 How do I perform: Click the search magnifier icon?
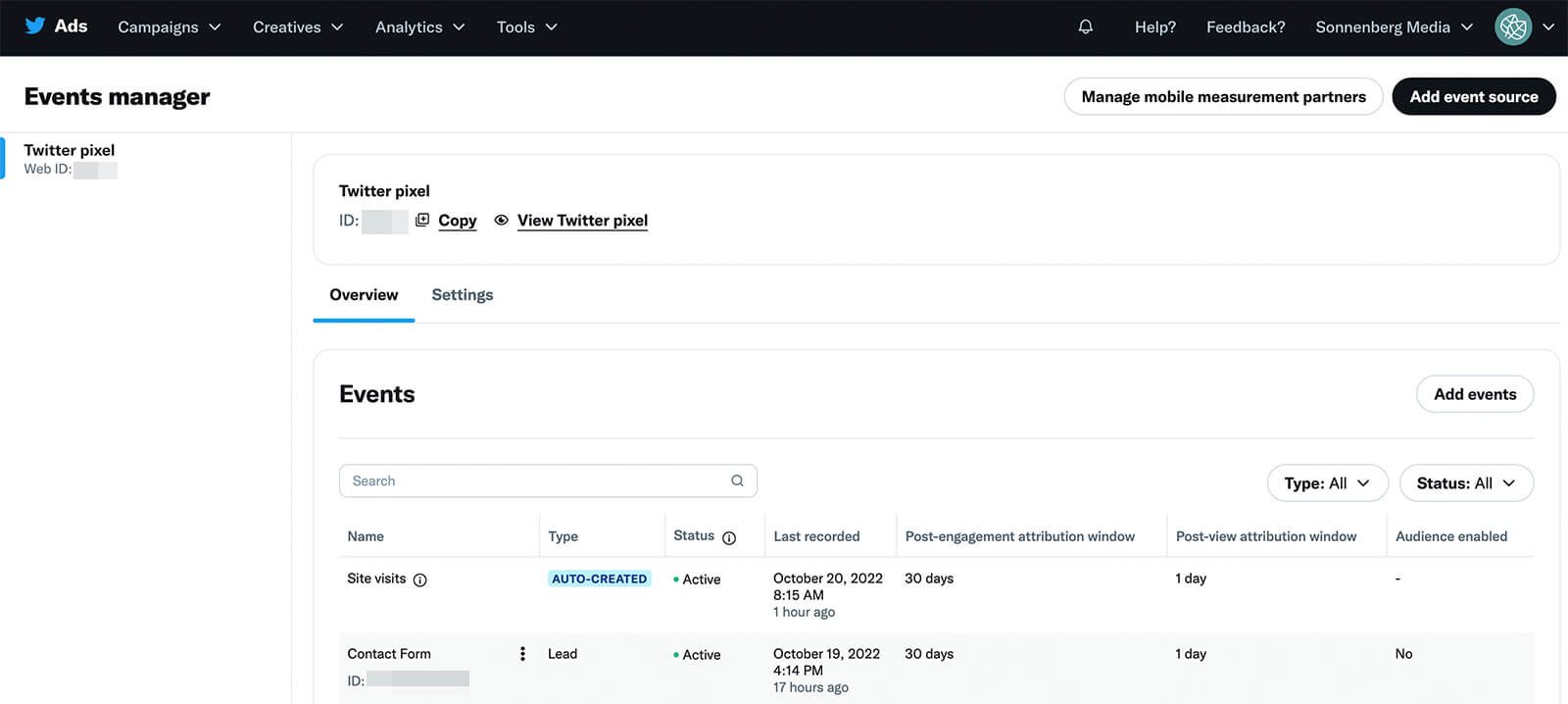pyautogui.click(x=737, y=480)
